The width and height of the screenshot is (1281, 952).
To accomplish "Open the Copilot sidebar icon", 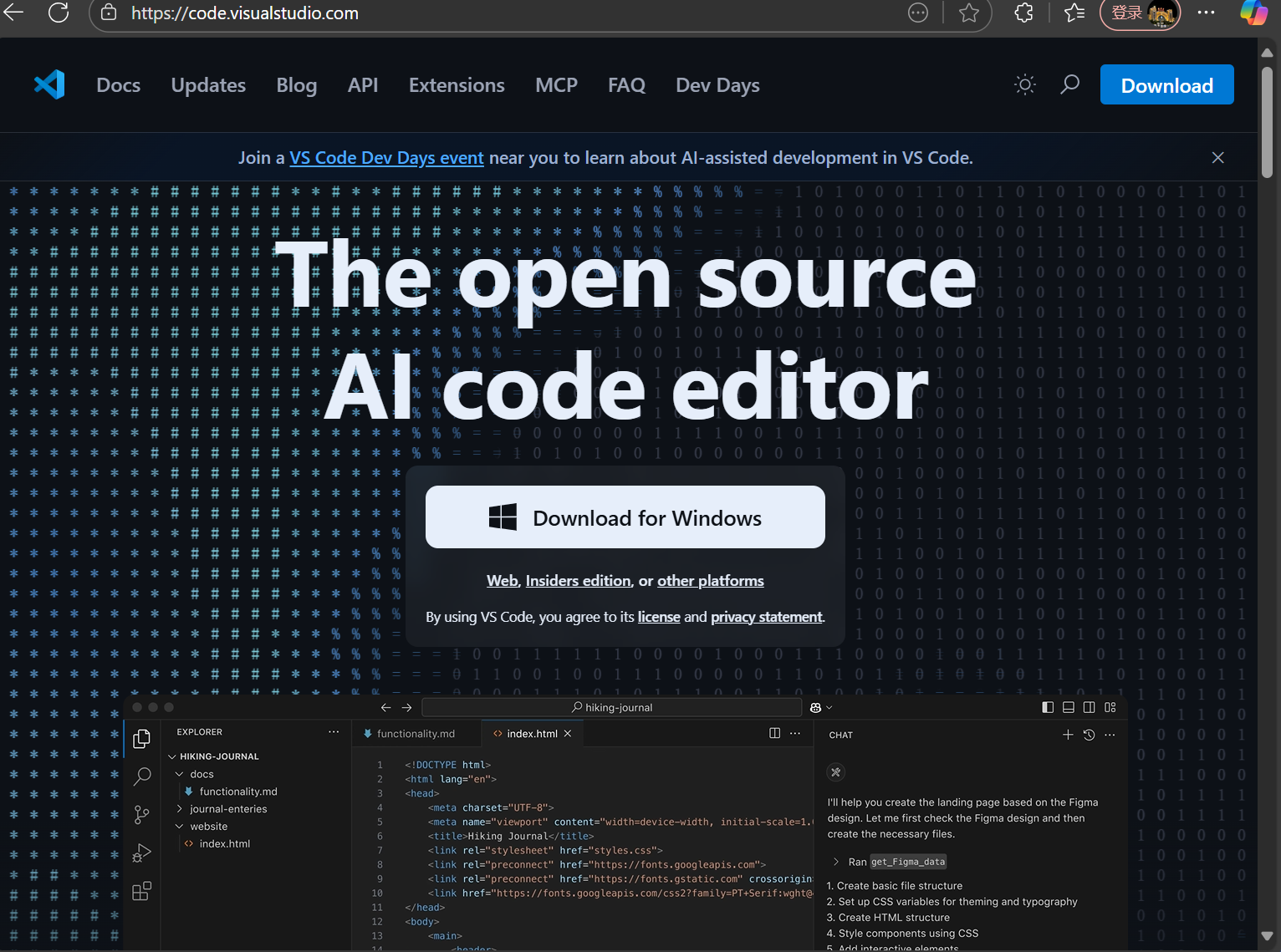I will point(1253,13).
